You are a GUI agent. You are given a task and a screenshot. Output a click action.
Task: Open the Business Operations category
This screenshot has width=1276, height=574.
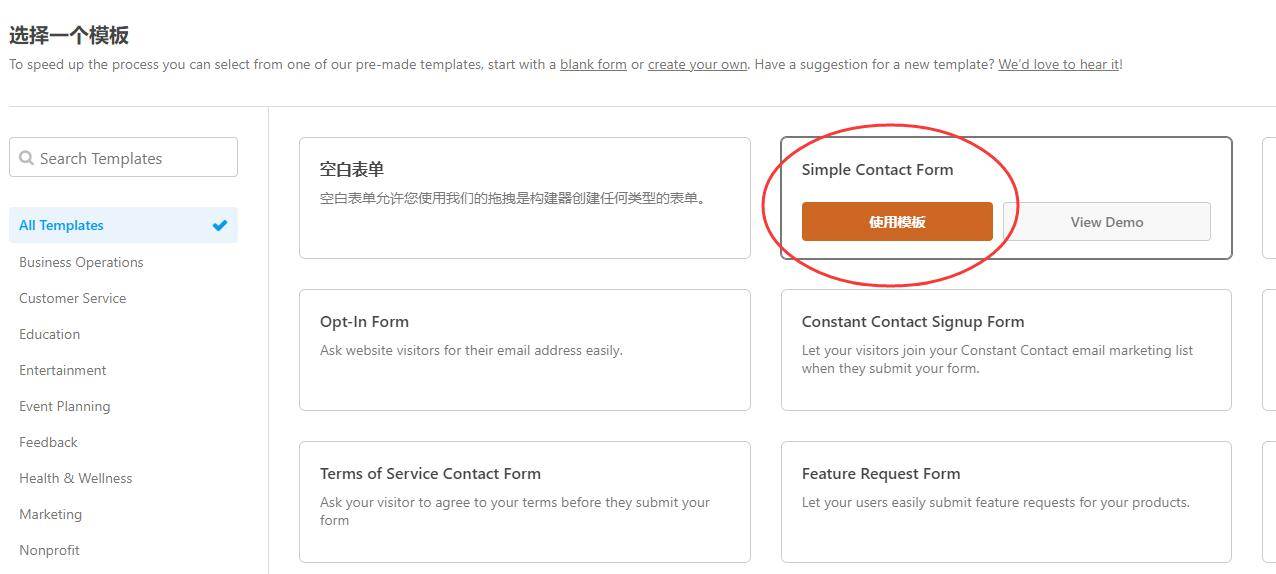tap(81, 262)
